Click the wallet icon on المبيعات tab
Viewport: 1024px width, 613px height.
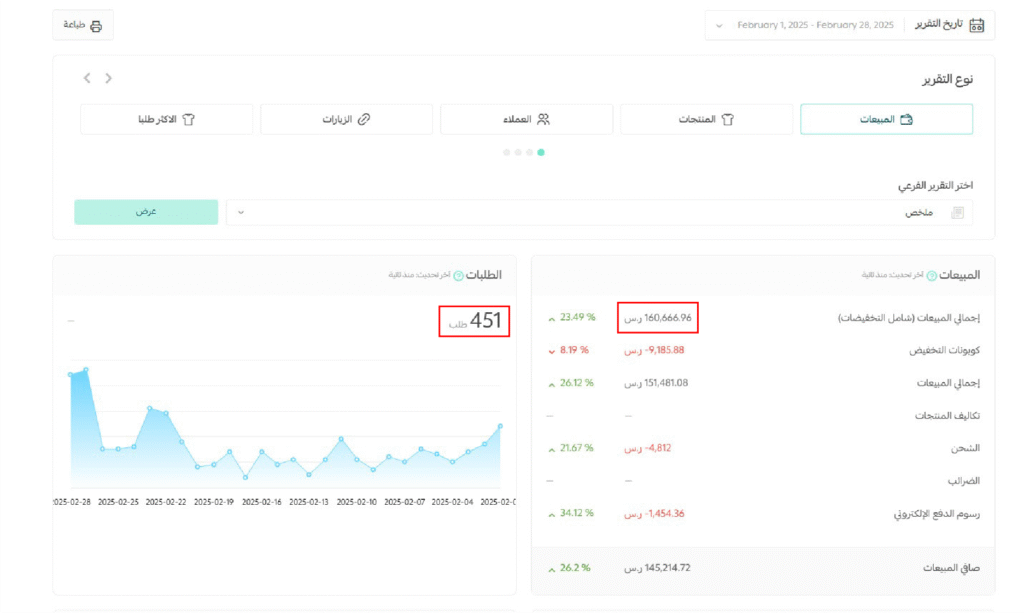(906, 120)
